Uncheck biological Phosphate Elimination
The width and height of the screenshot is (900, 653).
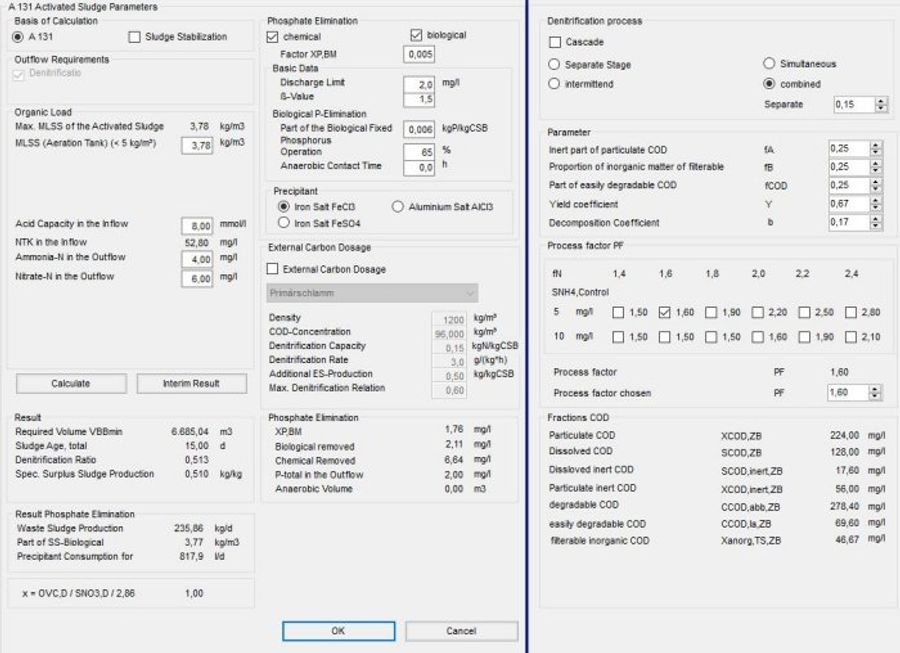point(418,37)
